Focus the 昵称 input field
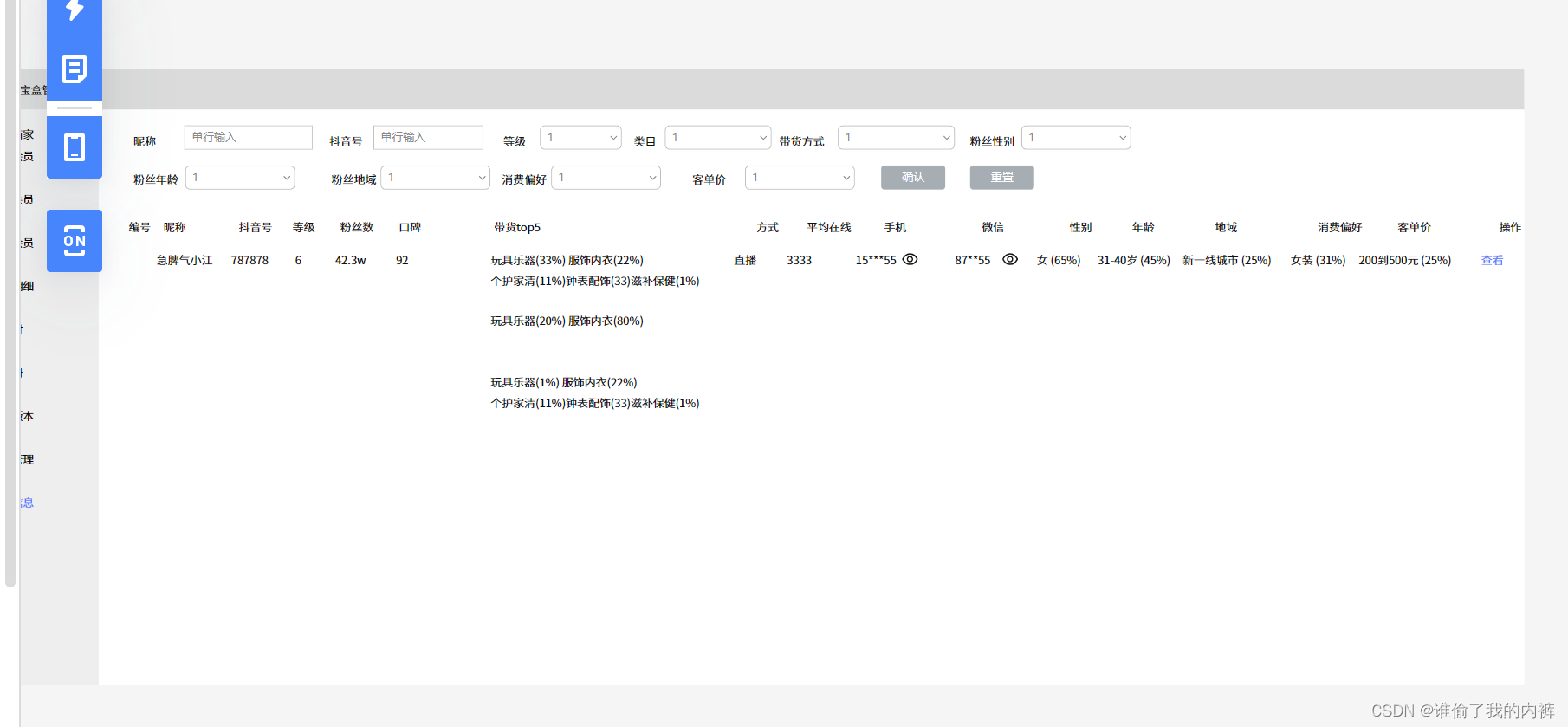Image resolution: width=1568 pixels, height=727 pixels. tap(248, 138)
